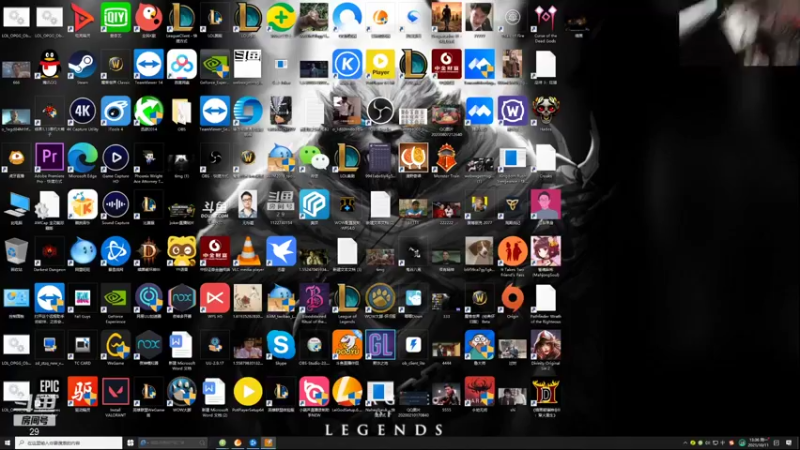Image resolution: width=800 pixels, height=450 pixels.
Task: Launch the Kugou blue K music shortcut
Action: click(x=347, y=64)
